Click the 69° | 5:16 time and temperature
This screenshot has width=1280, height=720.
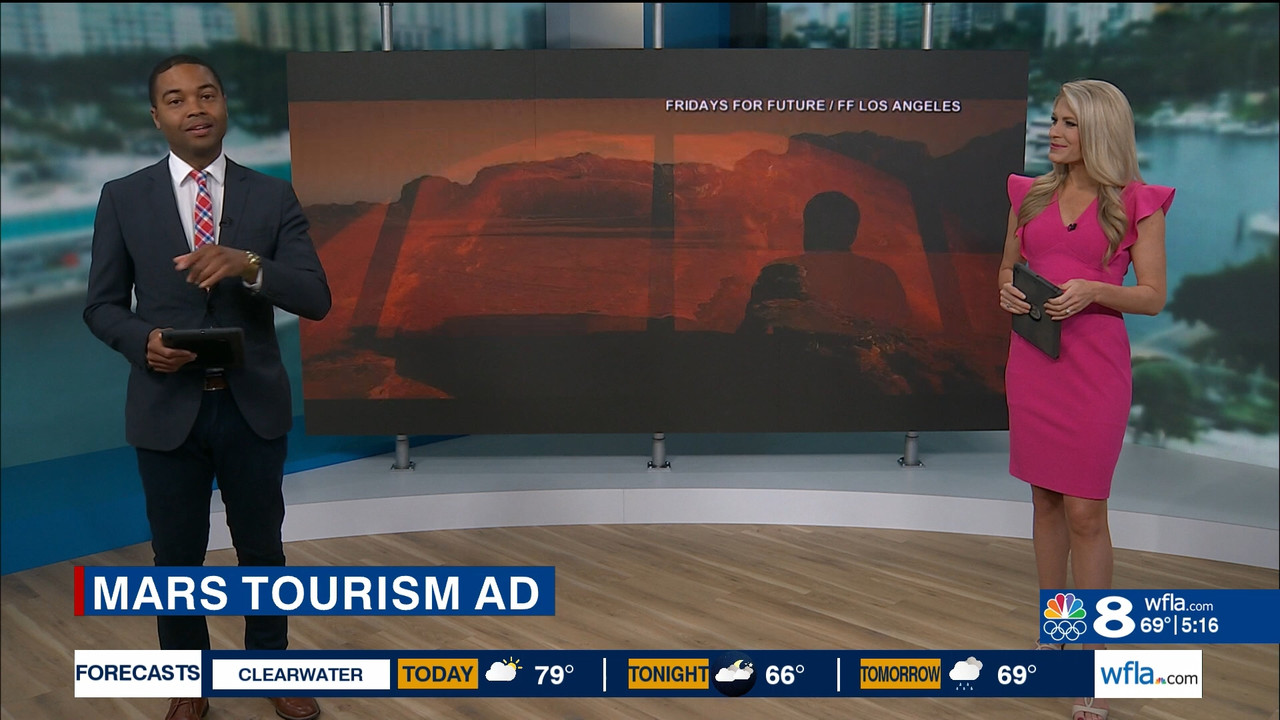1181,626
